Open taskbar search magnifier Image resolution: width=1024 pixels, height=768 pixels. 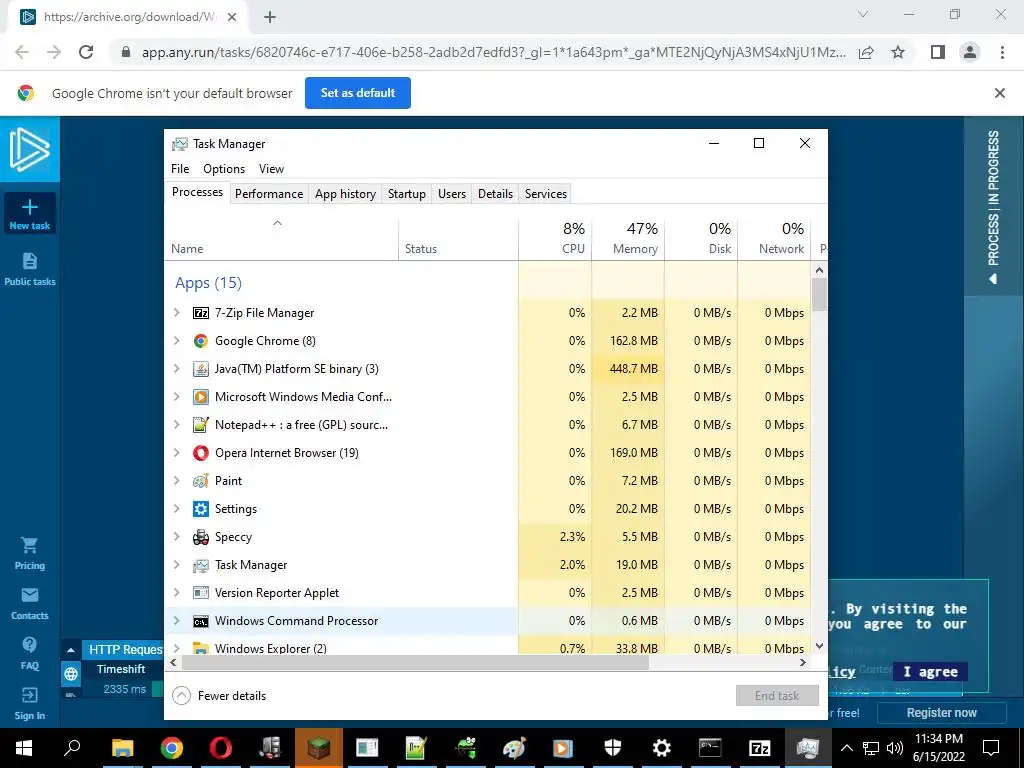72,747
